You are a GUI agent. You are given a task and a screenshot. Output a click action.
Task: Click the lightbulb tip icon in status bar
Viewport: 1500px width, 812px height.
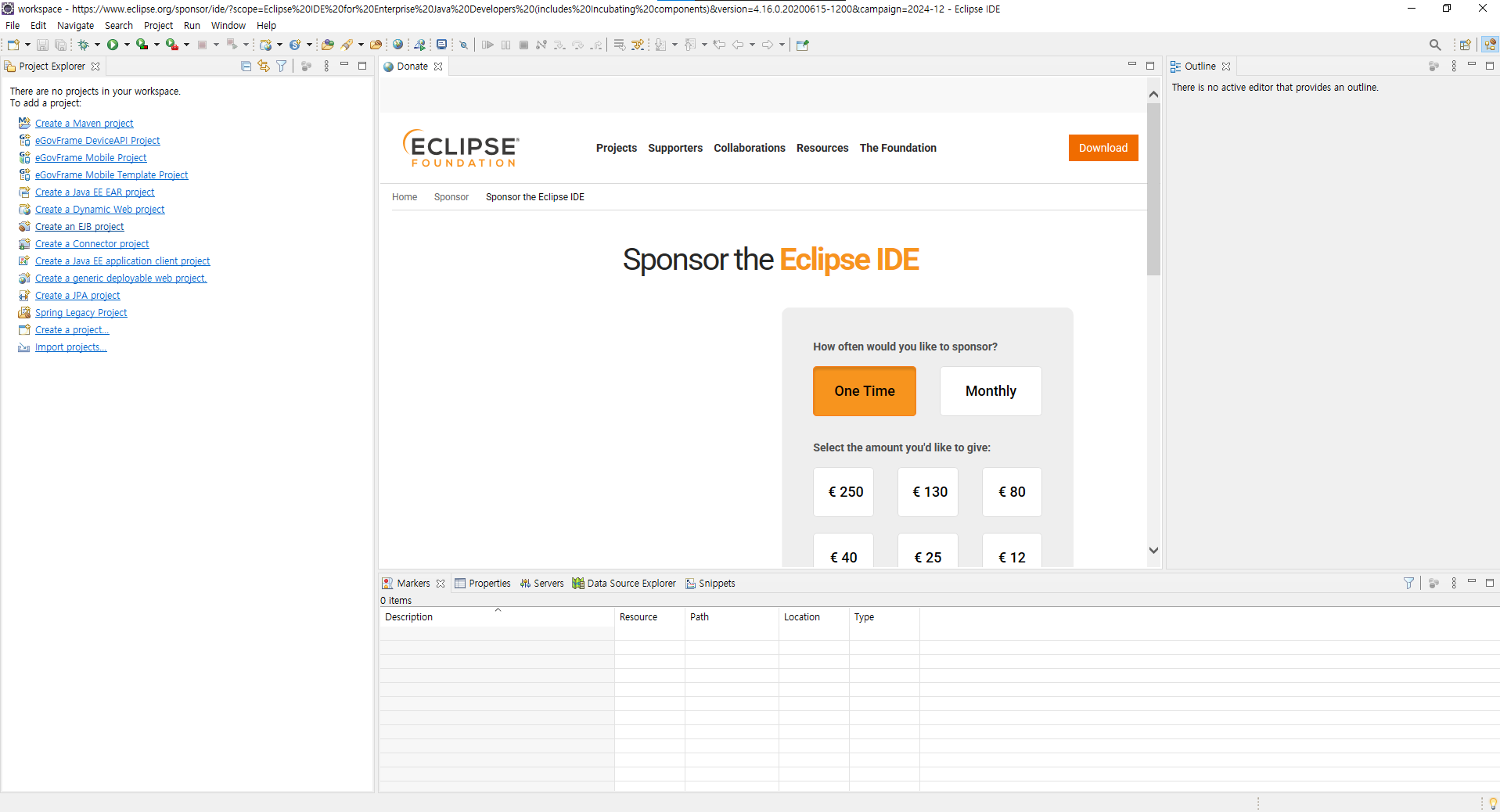(1493, 803)
